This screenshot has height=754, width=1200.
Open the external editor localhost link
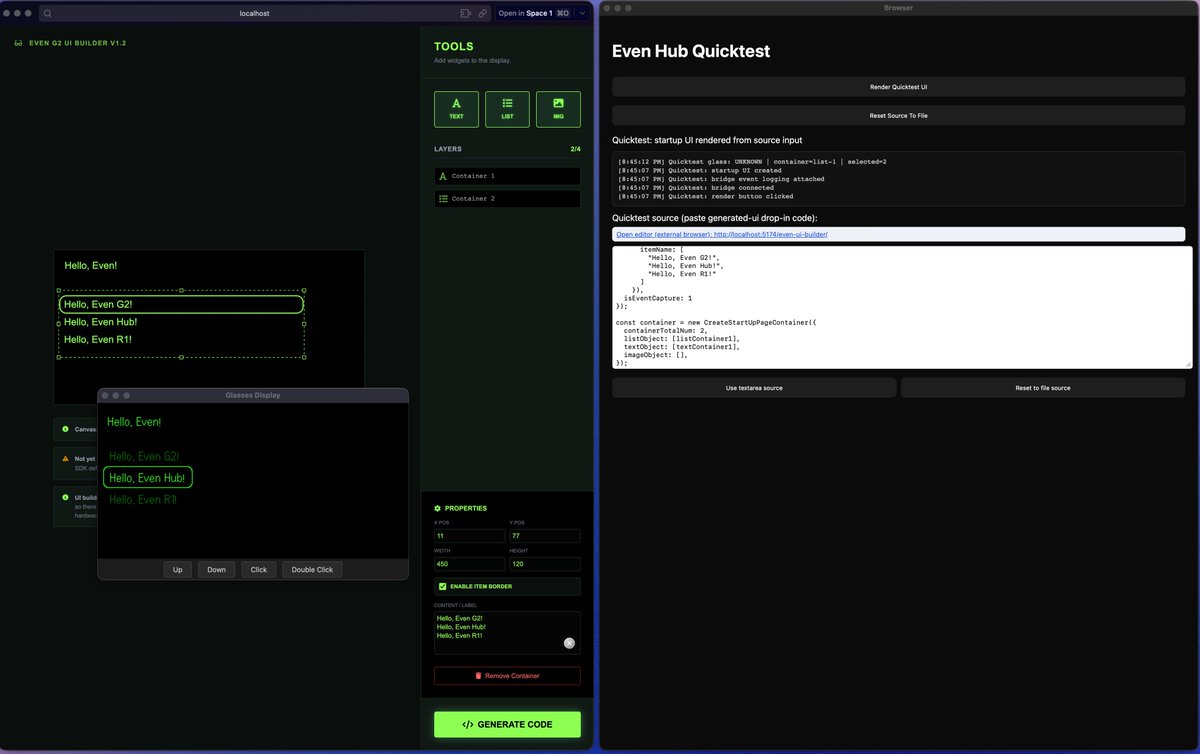pos(722,234)
